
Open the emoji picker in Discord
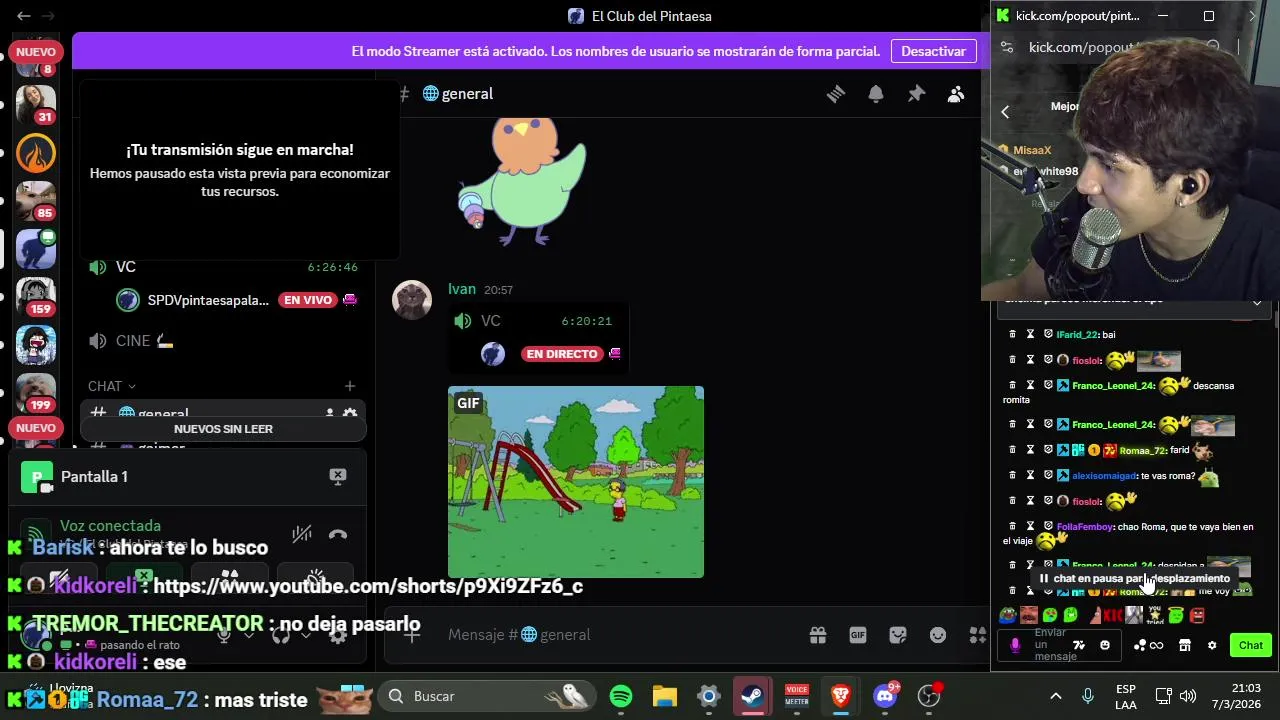[x=938, y=635]
